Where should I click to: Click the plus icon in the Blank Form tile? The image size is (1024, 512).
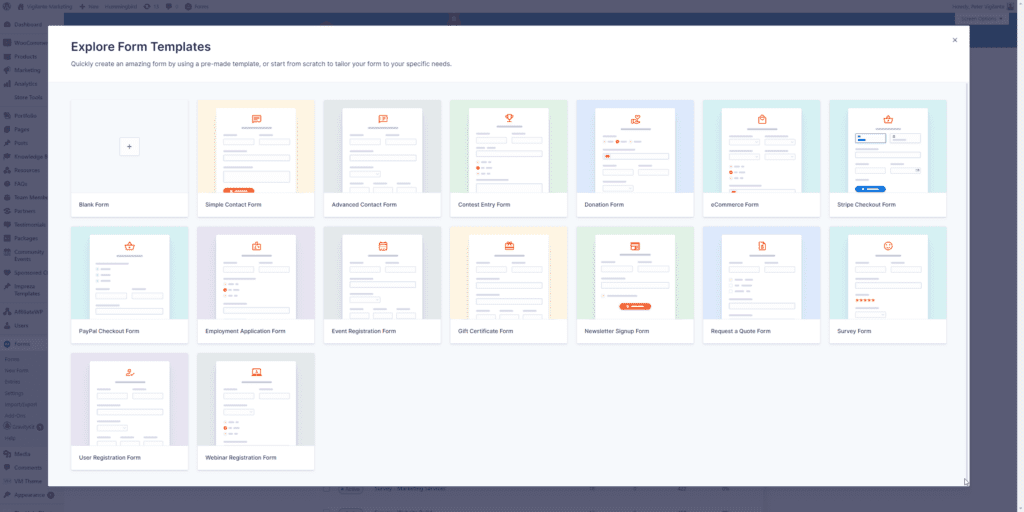(129, 146)
